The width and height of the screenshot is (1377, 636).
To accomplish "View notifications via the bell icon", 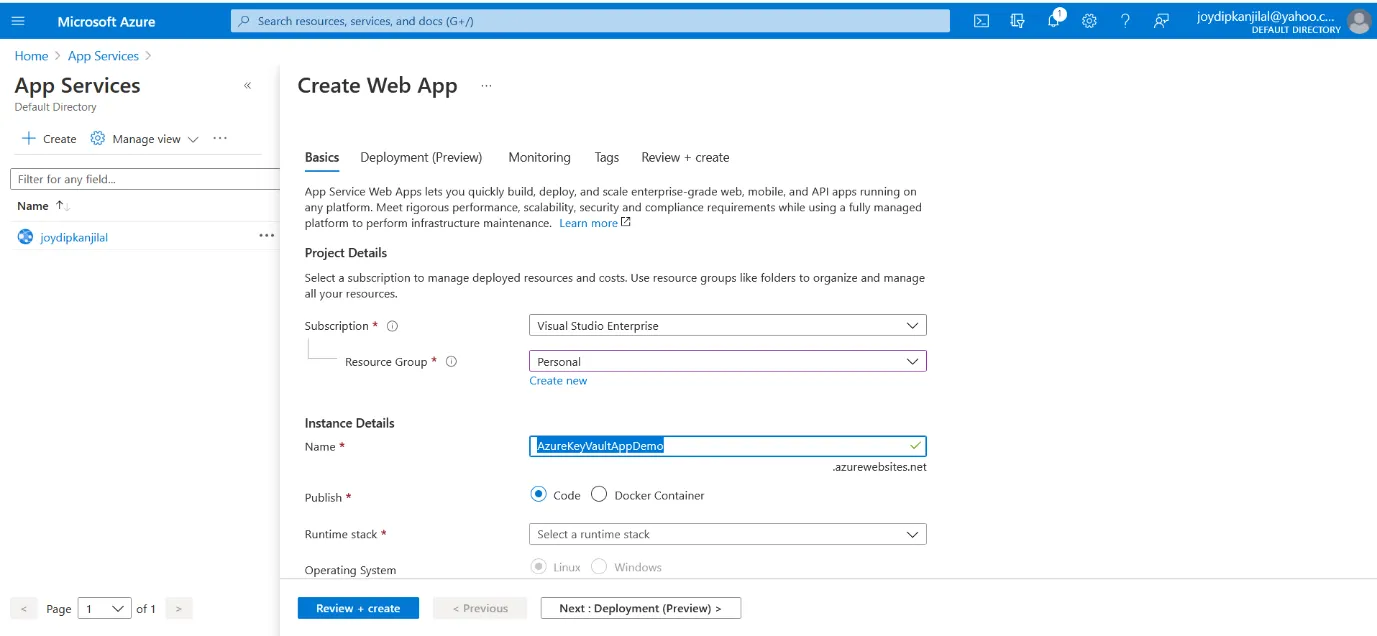I will click(1053, 20).
